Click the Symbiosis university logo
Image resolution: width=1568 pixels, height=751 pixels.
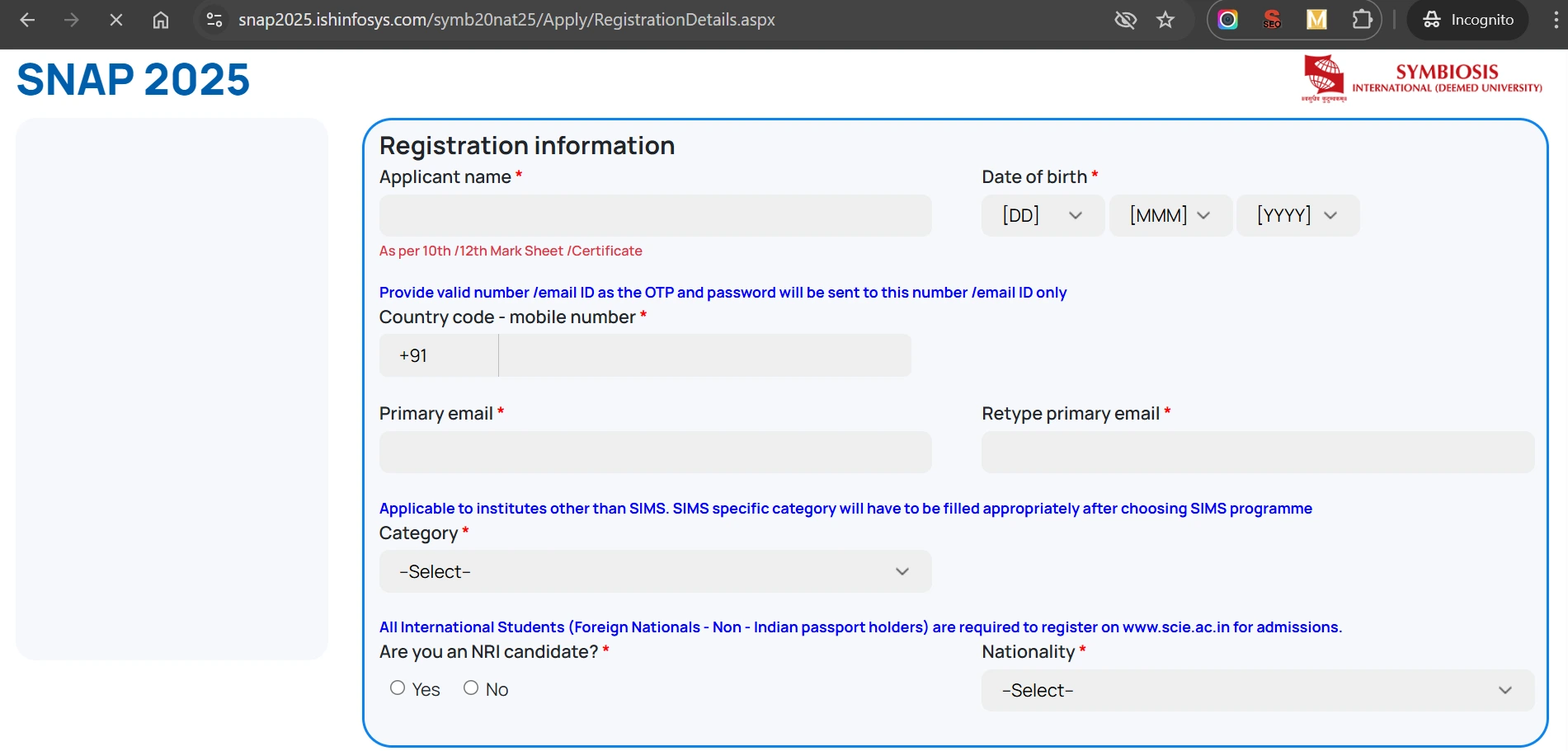pos(1422,78)
